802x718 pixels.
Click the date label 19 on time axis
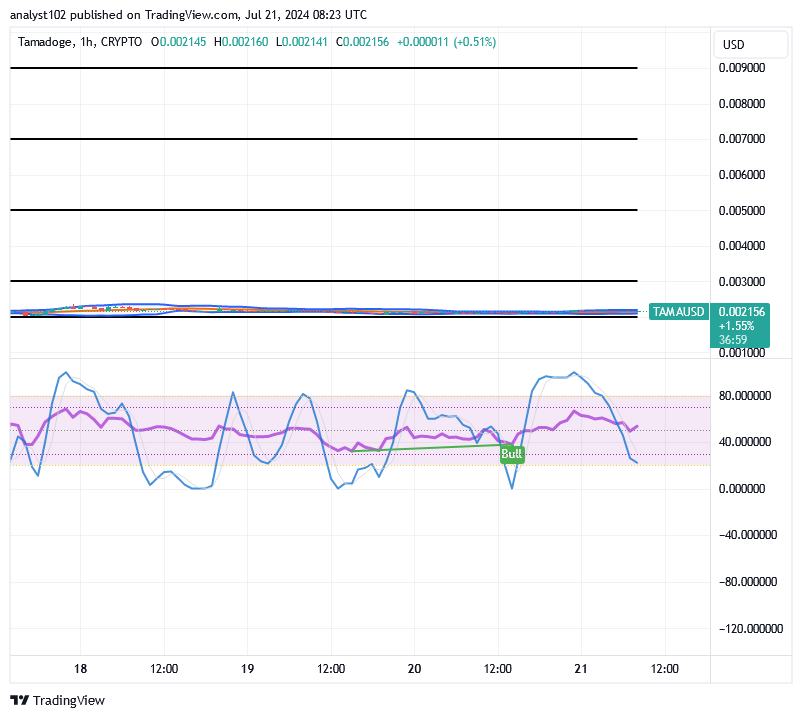[248, 669]
